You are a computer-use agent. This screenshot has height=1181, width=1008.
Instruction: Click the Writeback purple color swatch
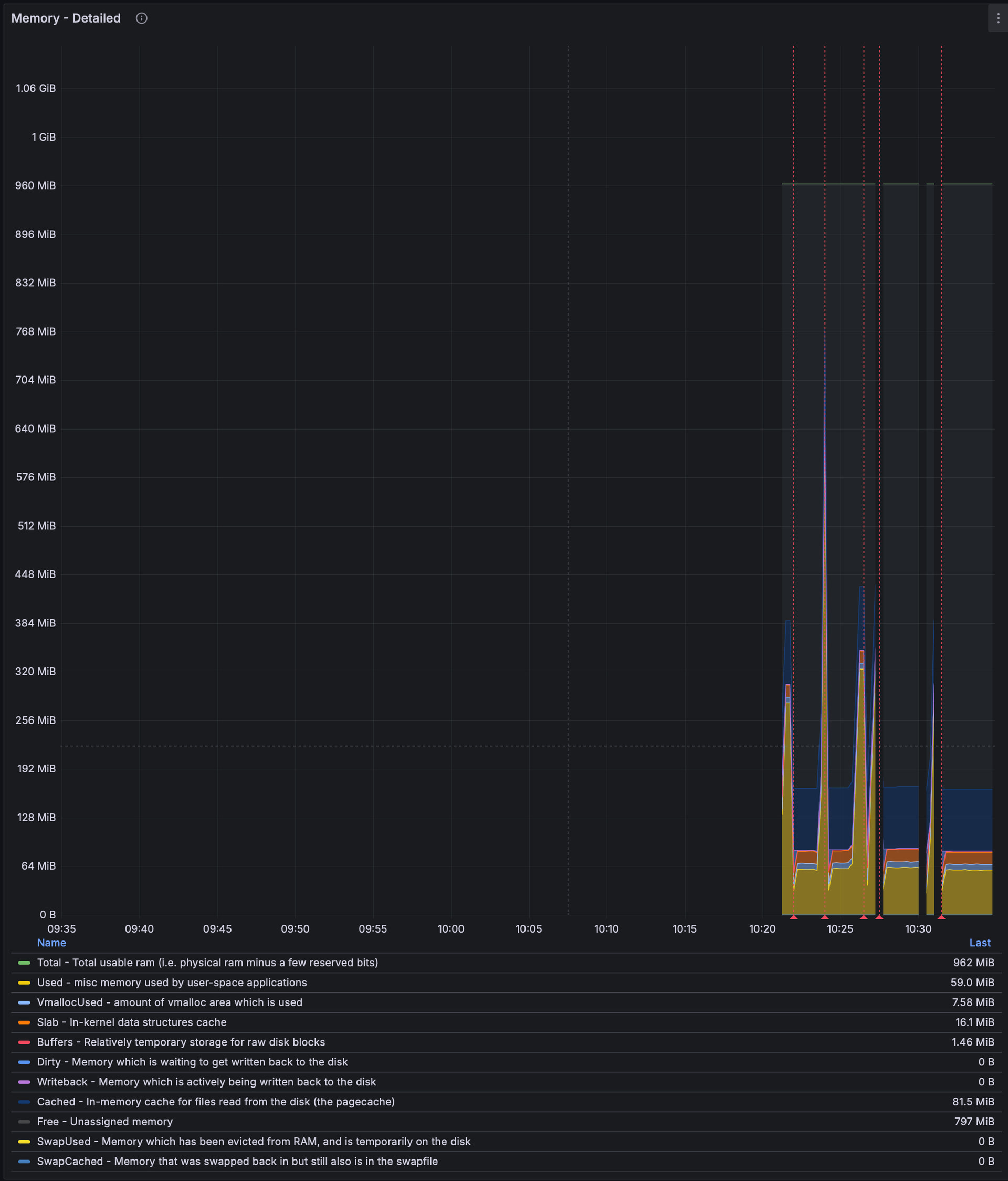tap(24, 1082)
